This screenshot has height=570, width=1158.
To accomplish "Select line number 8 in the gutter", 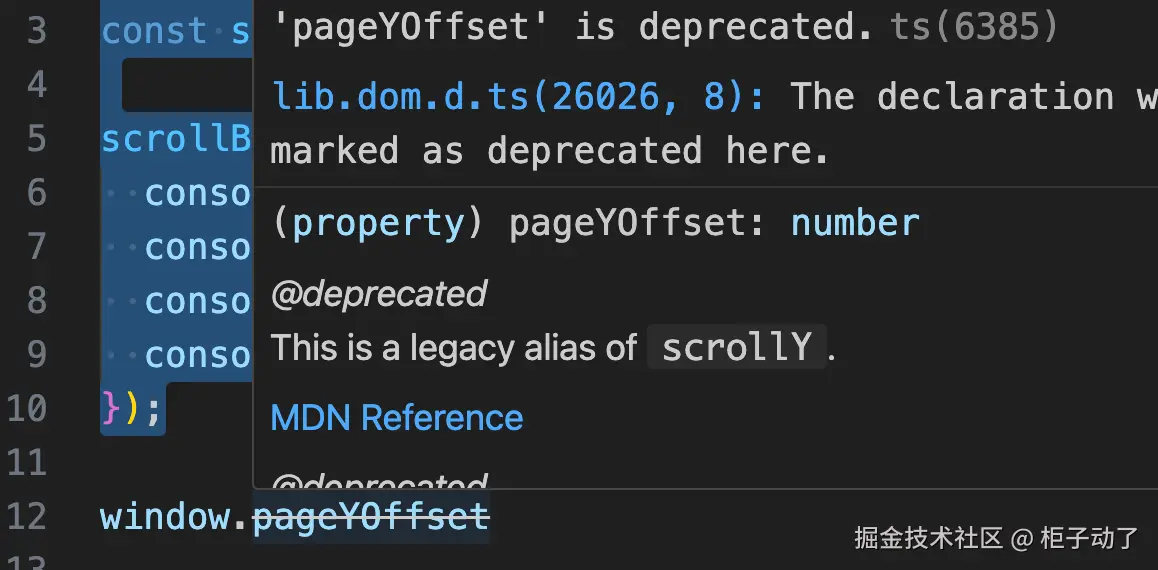I will coord(36,301).
